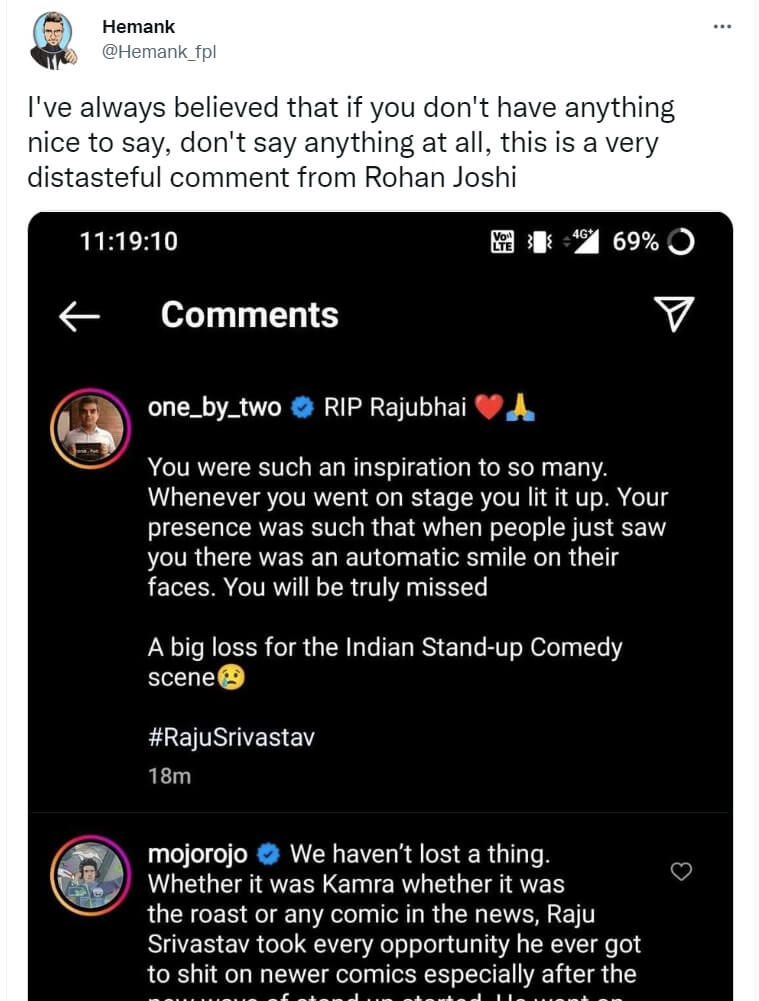Image resolution: width=759 pixels, height=1001 pixels.
Task: Click the vibrate mode status icon
Action: 539,242
